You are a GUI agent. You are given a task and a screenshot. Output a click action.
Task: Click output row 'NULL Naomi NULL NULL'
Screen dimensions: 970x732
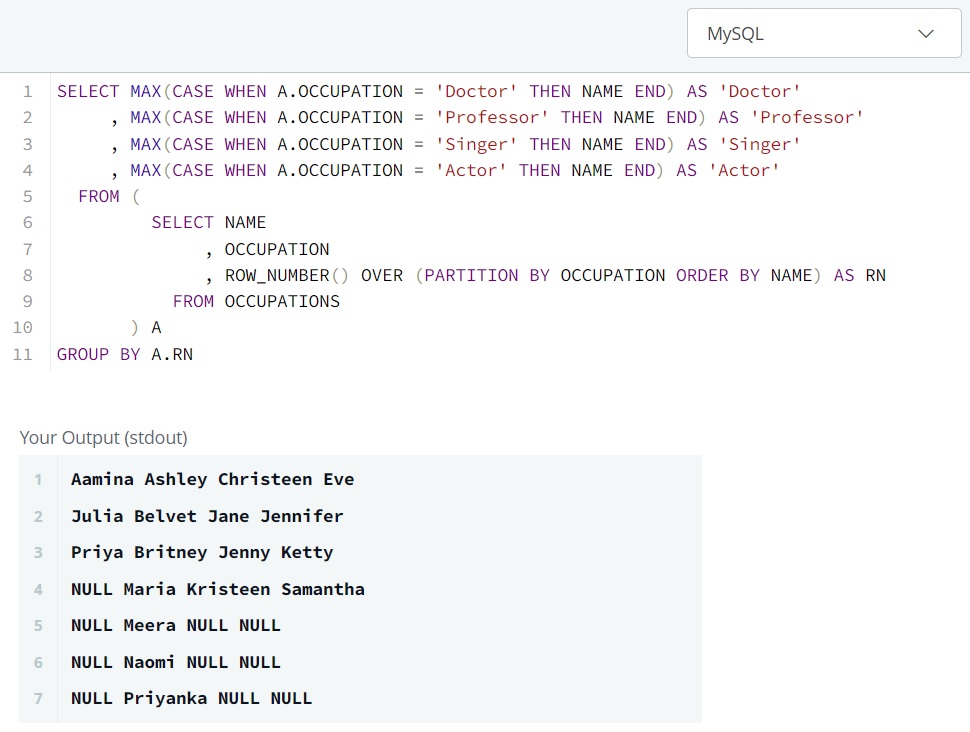[176, 662]
